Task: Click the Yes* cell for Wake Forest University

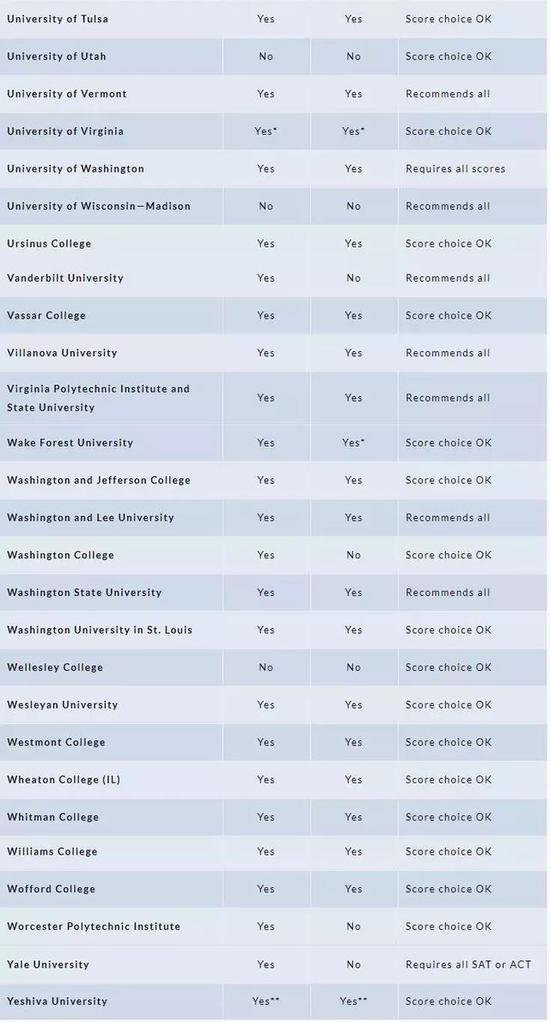Action: (x=353, y=443)
